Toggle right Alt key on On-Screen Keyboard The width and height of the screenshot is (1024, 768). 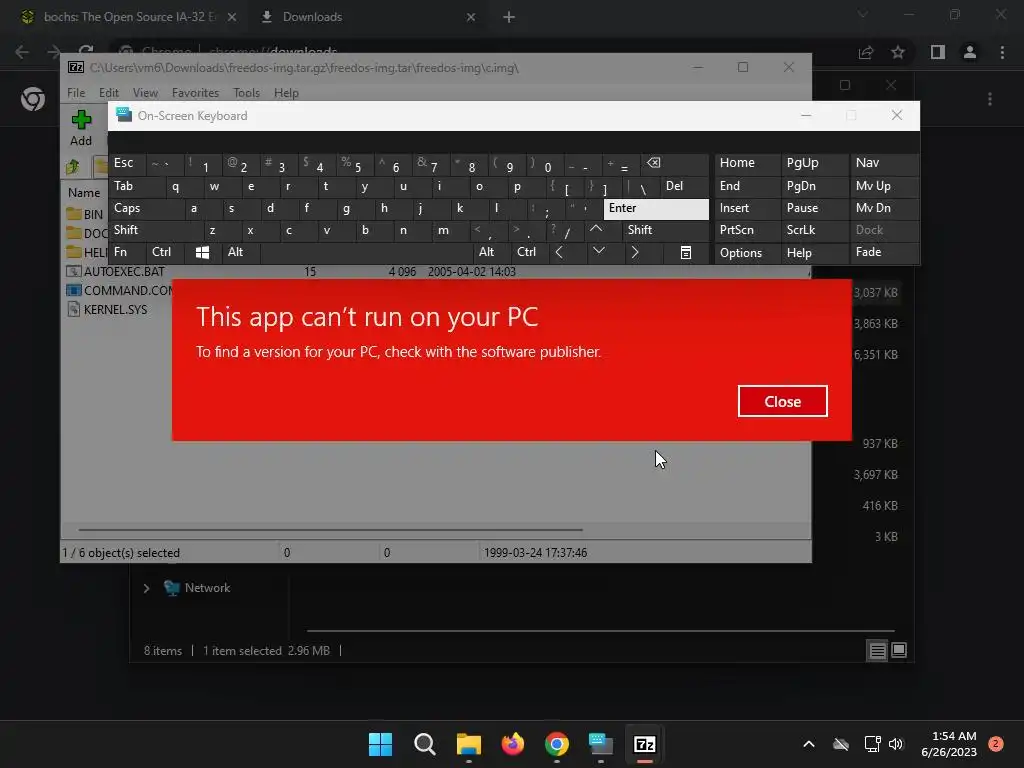click(492, 252)
